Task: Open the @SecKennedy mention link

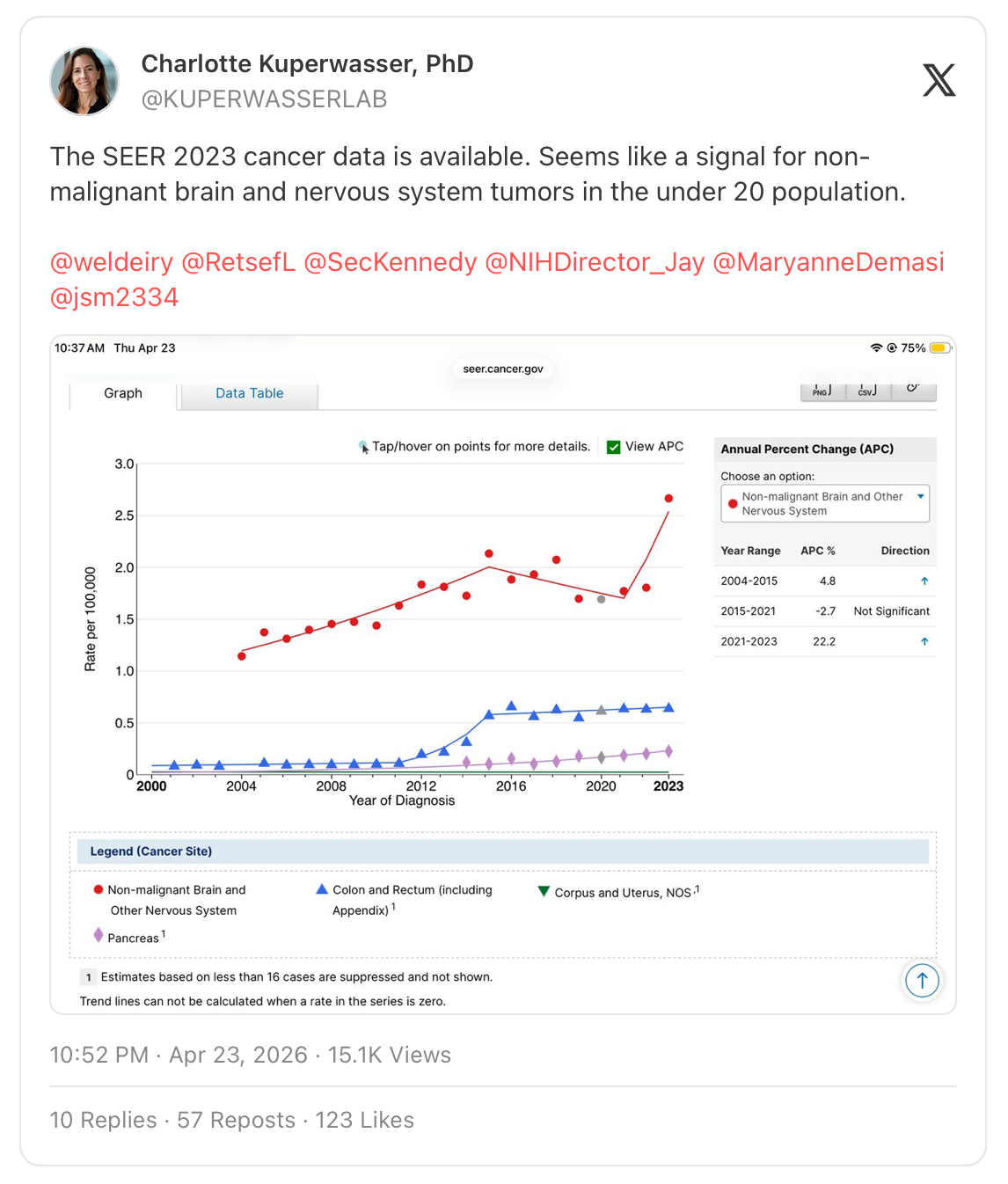Action: [x=390, y=262]
